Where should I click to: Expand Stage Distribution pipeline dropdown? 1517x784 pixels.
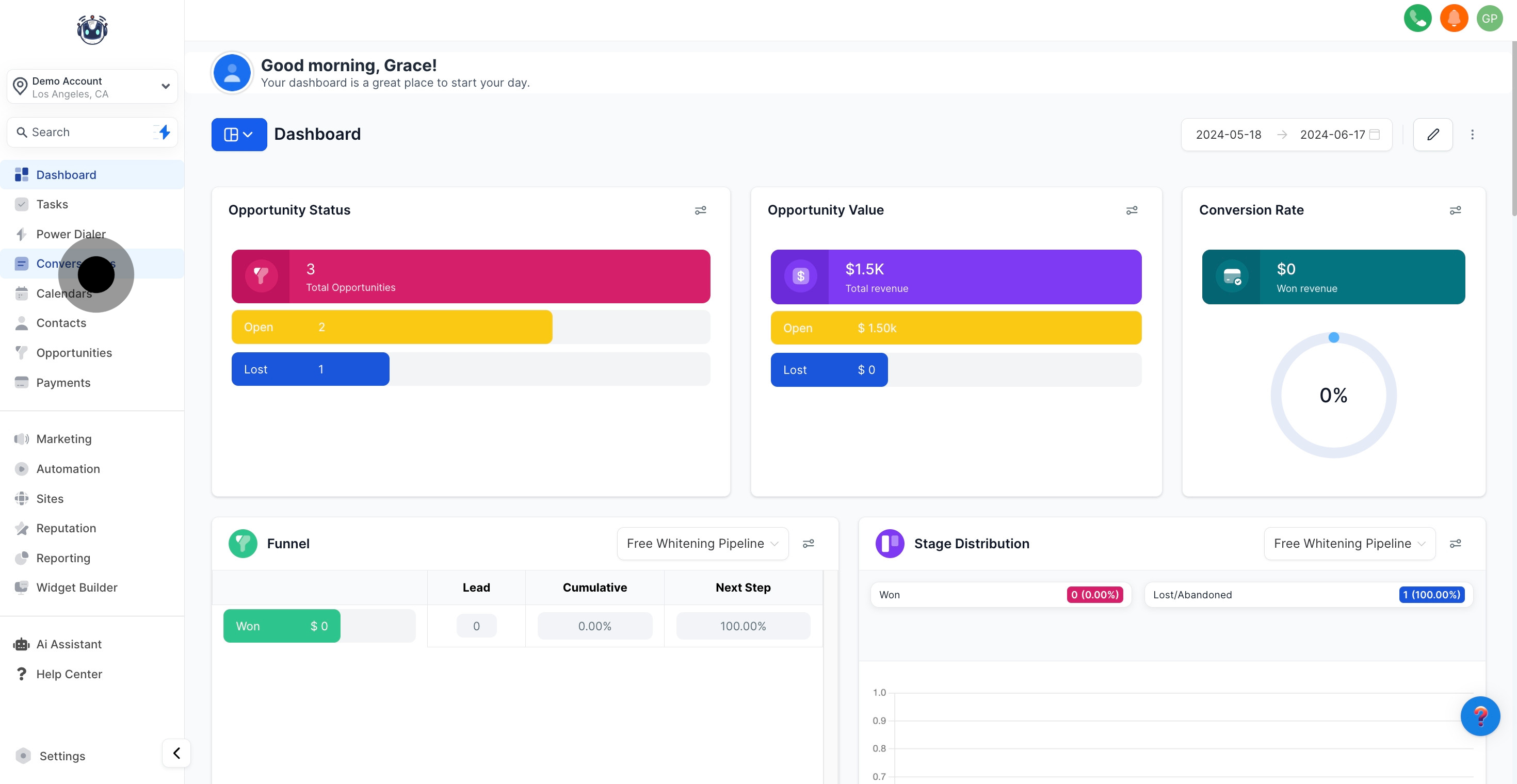pos(1349,543)
